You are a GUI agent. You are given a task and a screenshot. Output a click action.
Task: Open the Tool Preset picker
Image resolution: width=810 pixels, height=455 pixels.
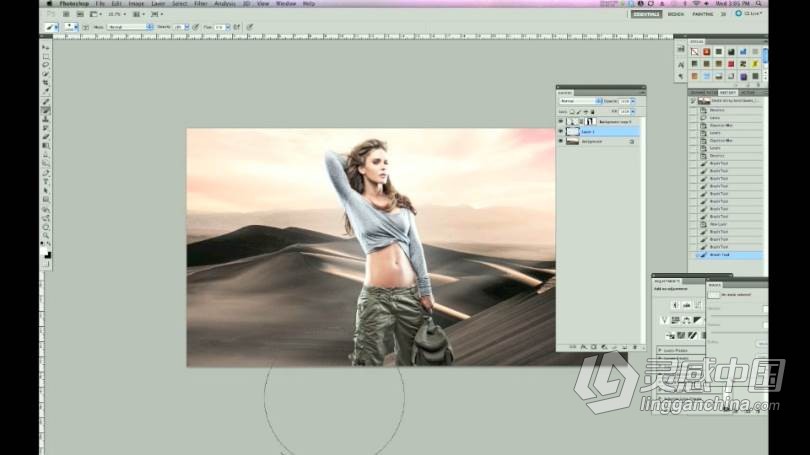point(51,27)
